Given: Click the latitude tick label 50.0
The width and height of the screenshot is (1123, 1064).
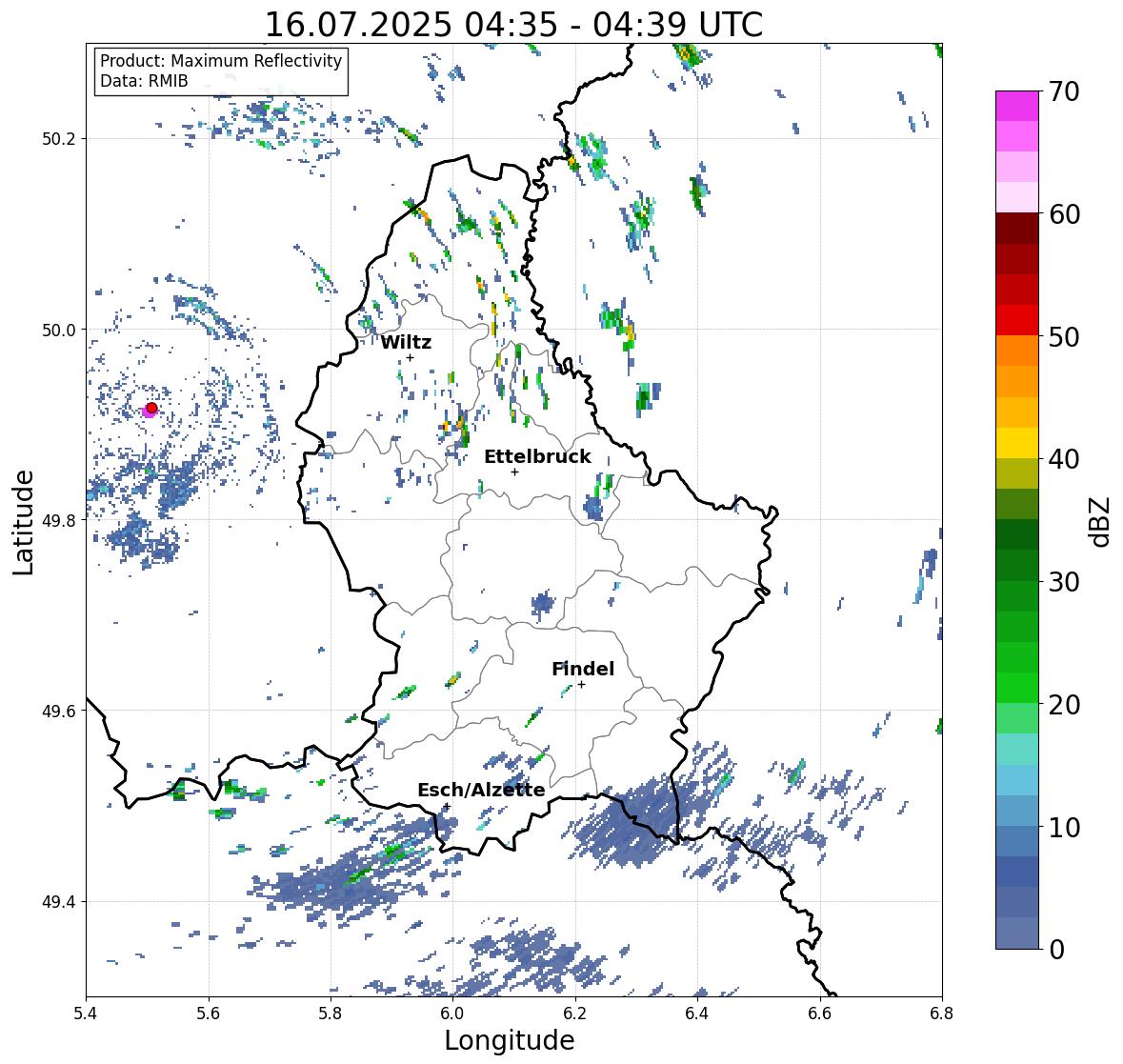Looking at the screenshot, I should click(59, 330).
